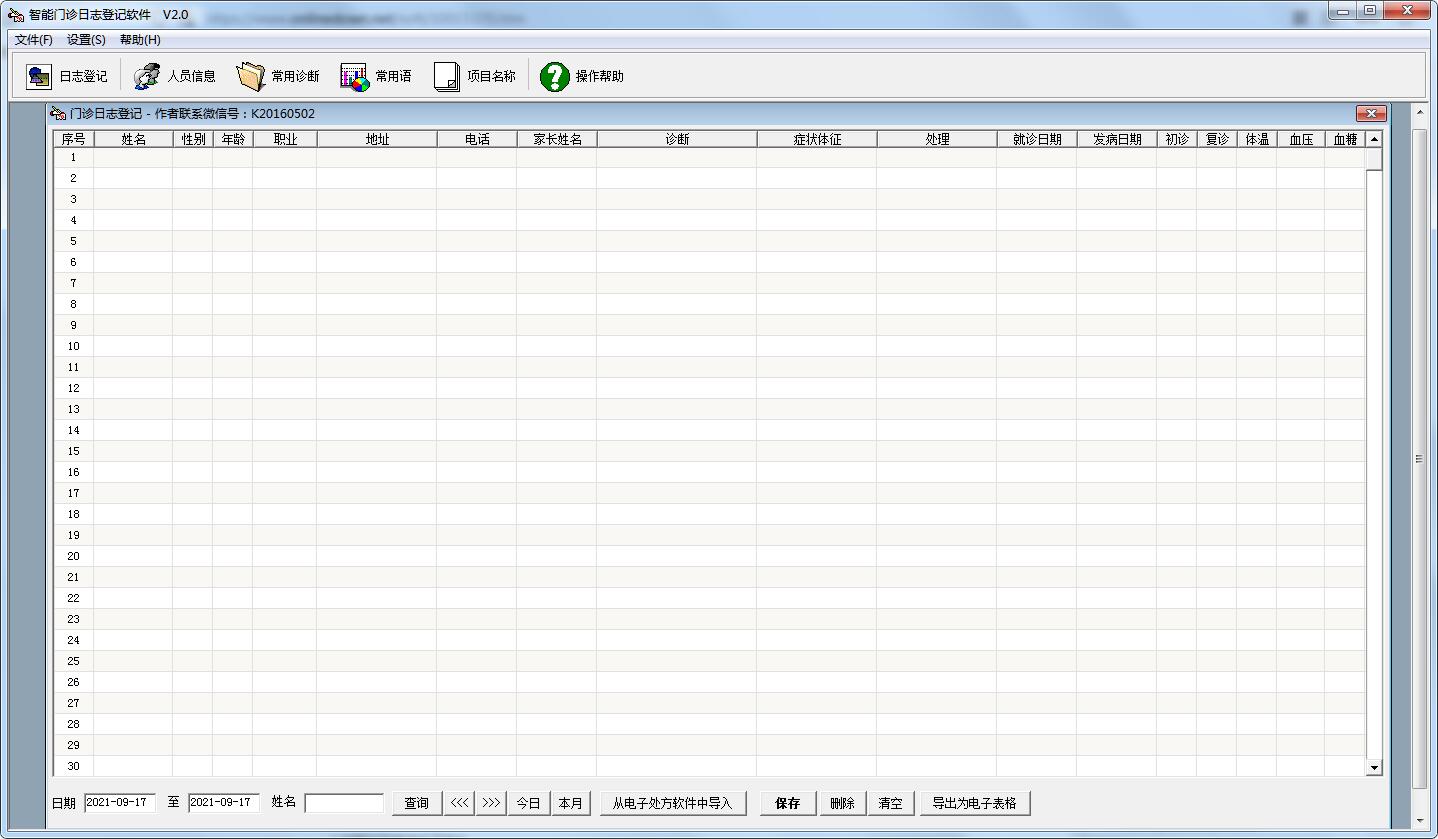Click the 诊断 column header

[677, 139]
